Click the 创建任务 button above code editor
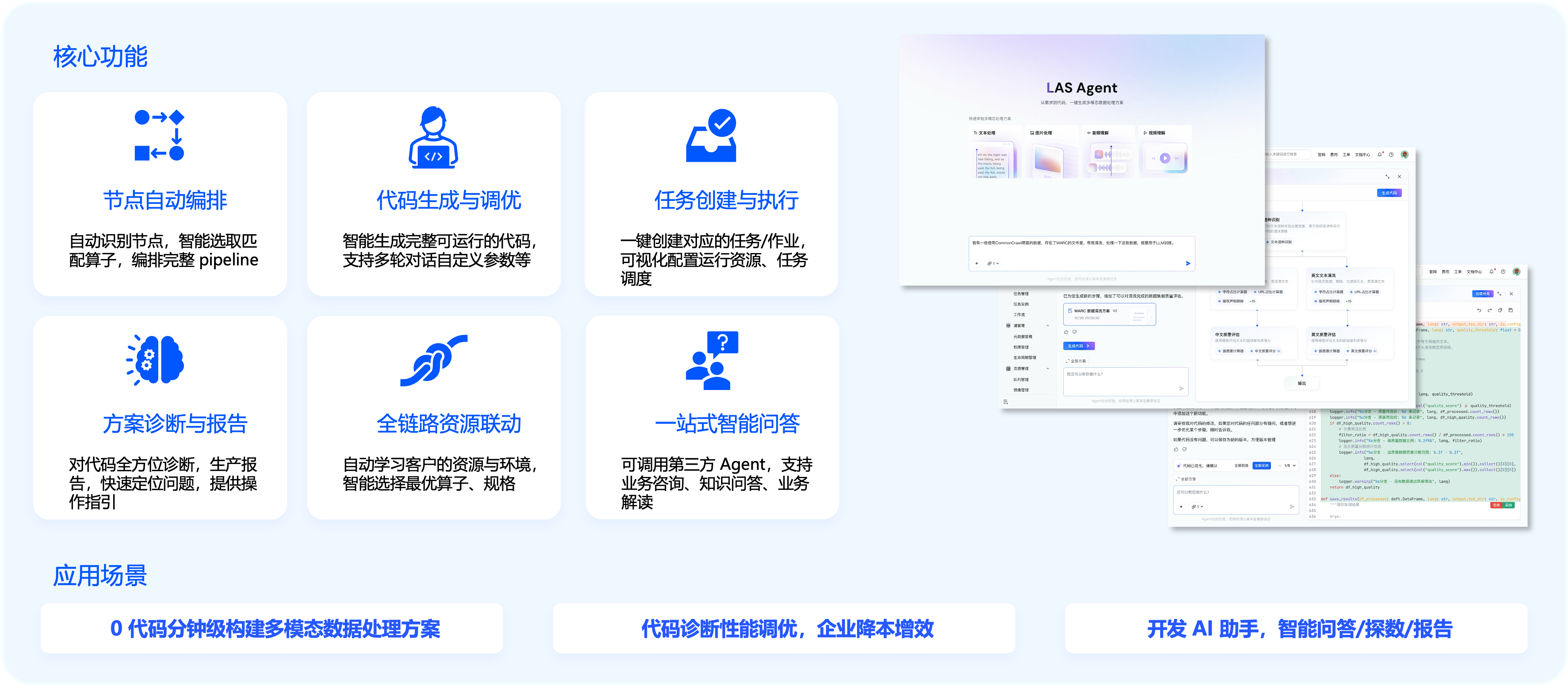 [1482, 294]
